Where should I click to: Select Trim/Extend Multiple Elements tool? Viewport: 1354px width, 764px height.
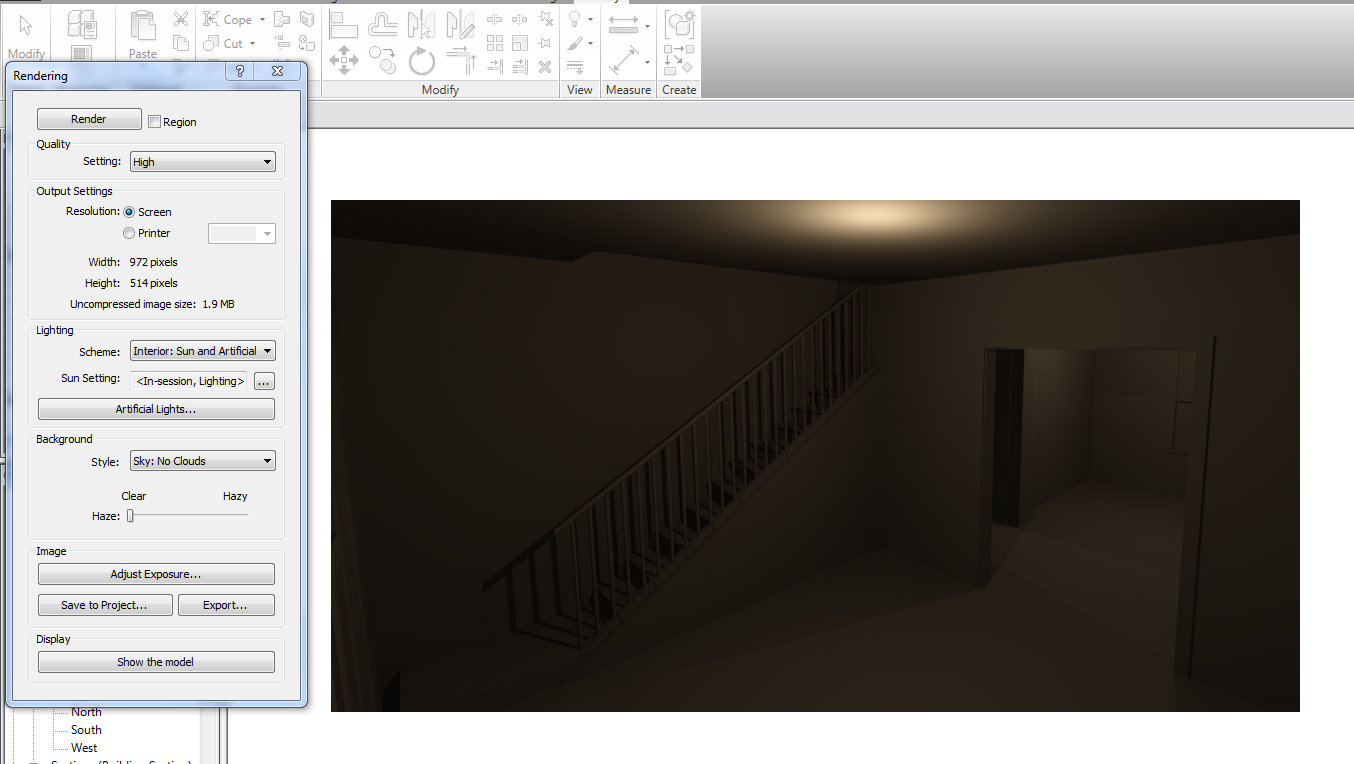[519, 67]
